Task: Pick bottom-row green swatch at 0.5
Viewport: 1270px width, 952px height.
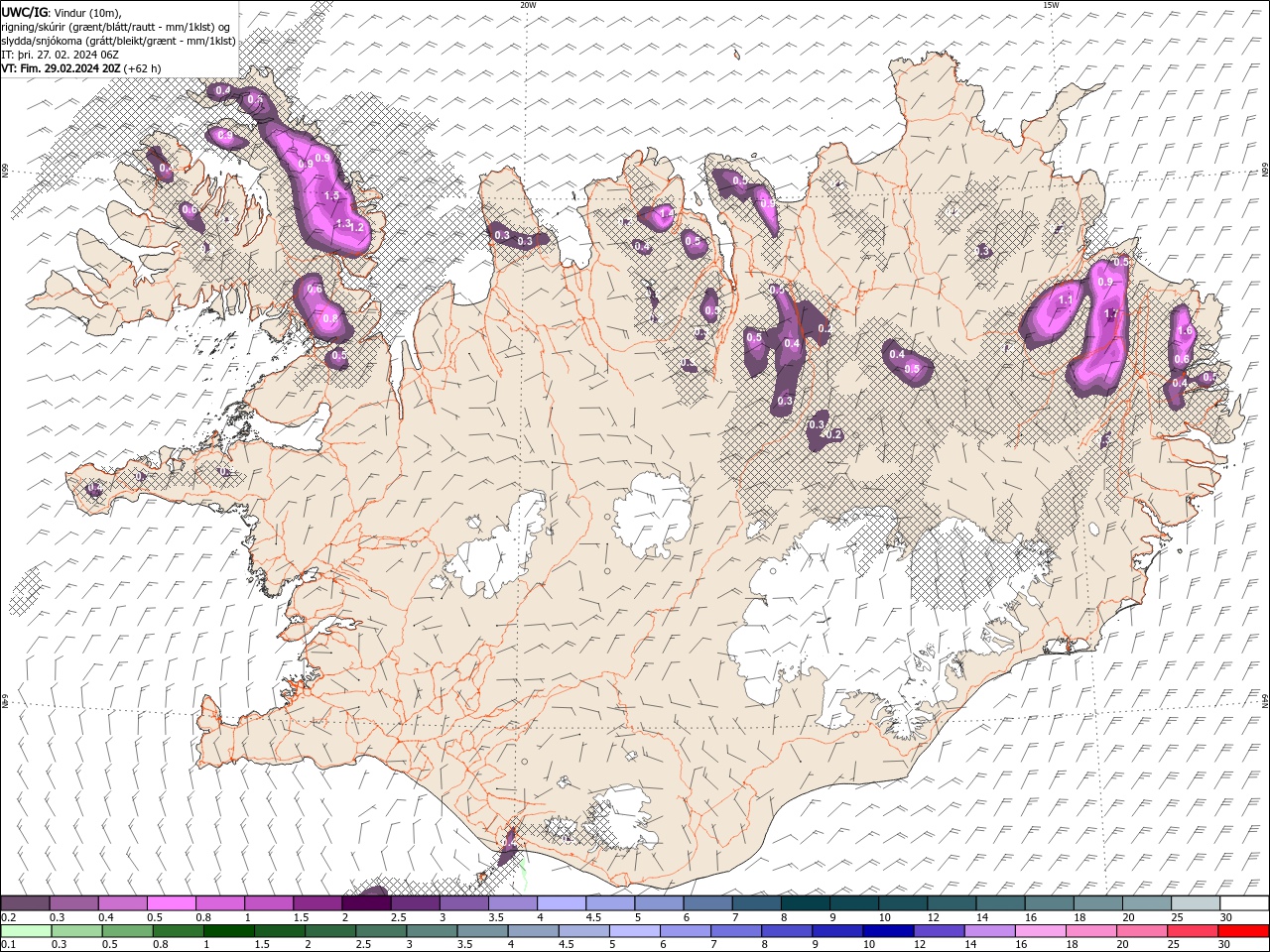Action: (x=127, y=931)
